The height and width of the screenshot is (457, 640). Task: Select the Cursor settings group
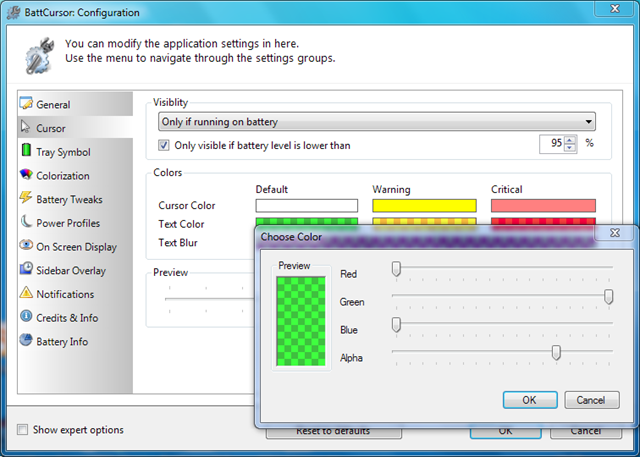pyautogui.click(x=76, y=128)
